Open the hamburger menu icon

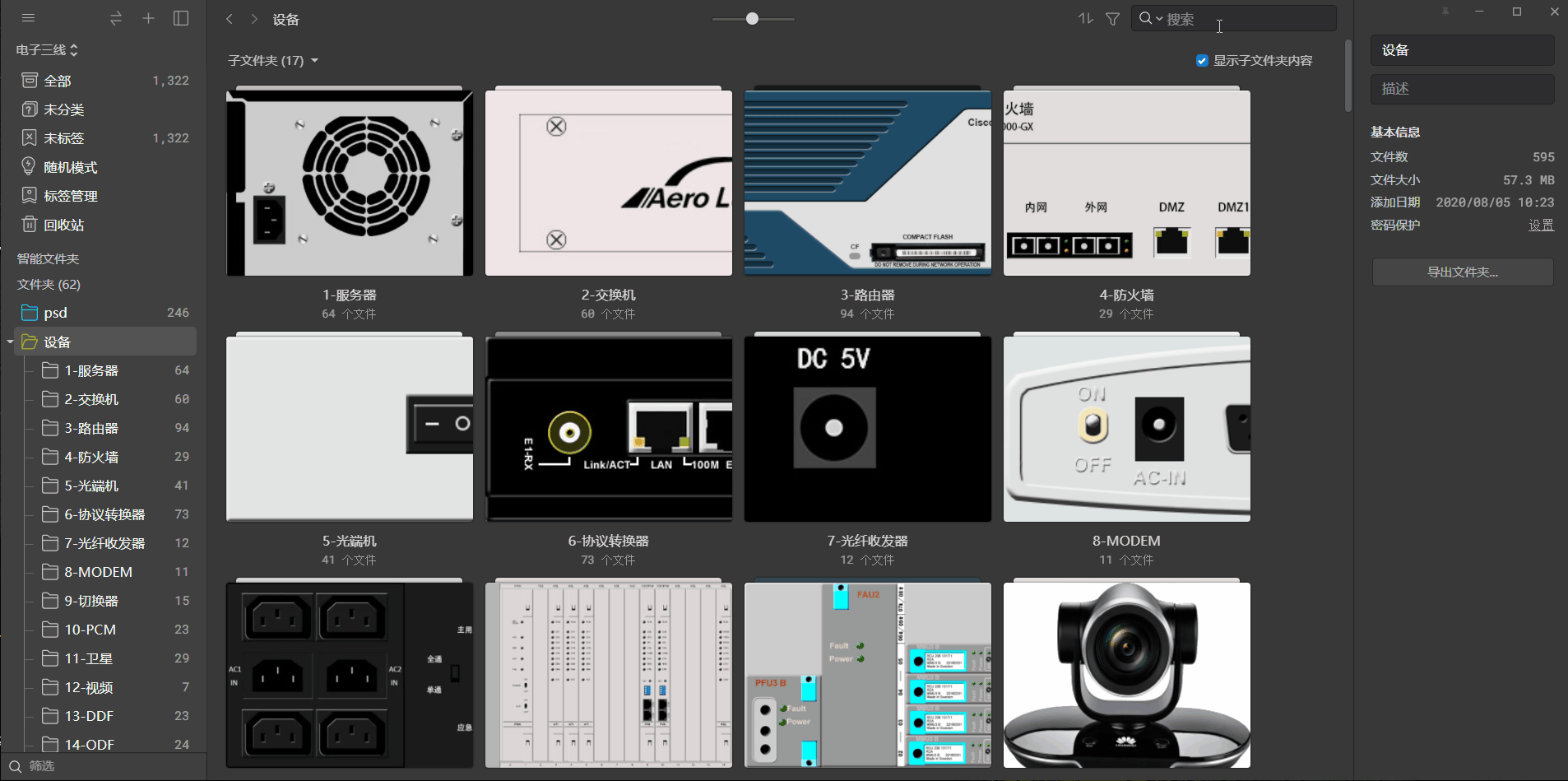pyautogui.click(x=28, y=18)
